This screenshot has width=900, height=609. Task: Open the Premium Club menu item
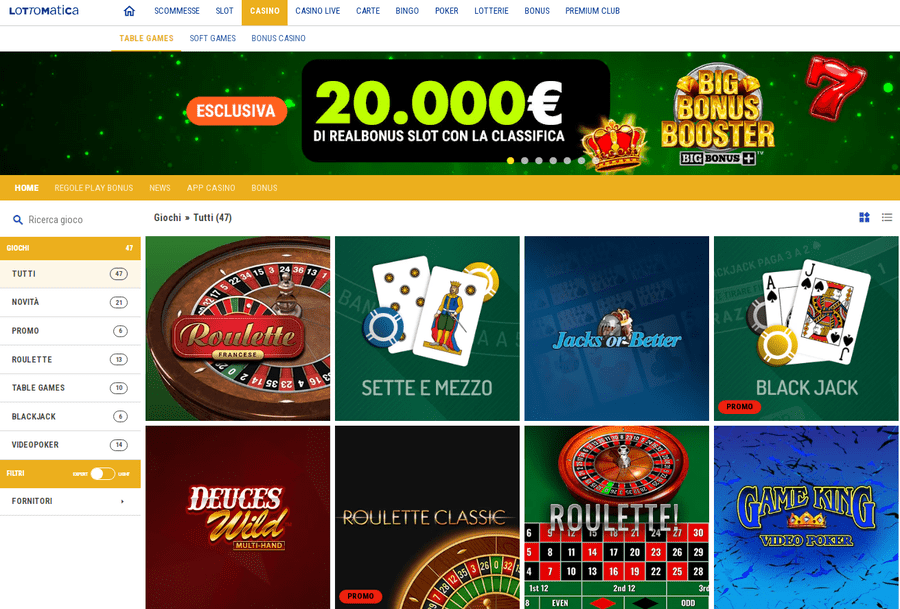click(592, 11)
